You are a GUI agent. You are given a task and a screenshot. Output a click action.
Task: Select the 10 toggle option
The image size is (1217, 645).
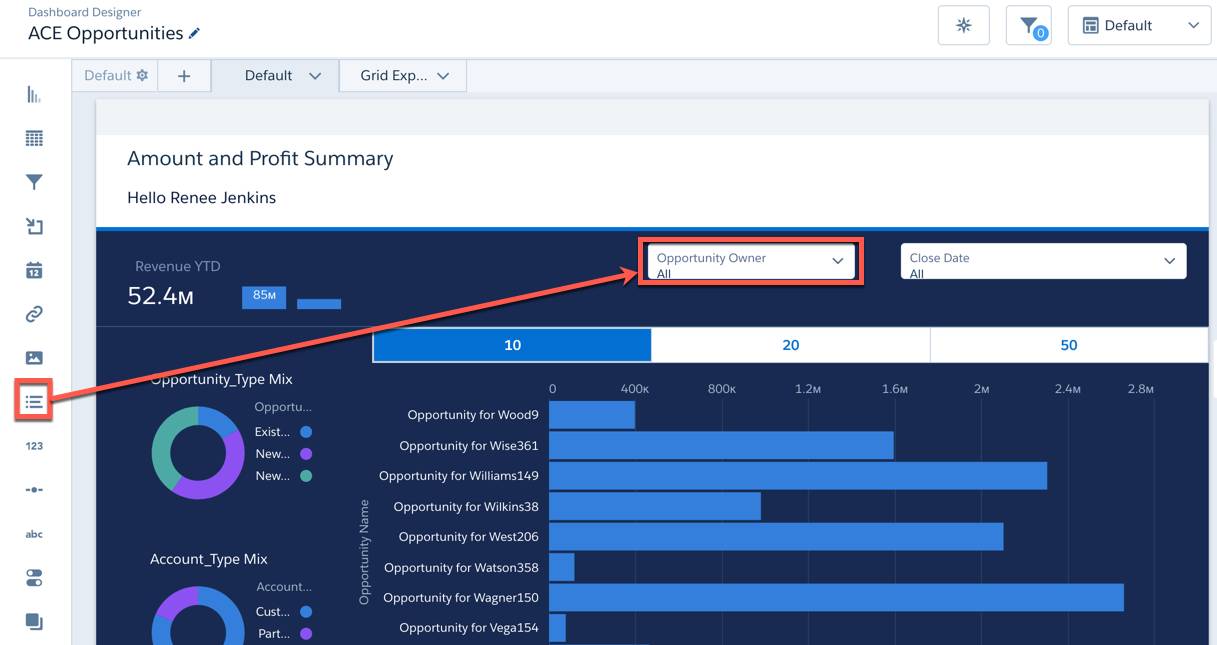[x=512, y=345]
